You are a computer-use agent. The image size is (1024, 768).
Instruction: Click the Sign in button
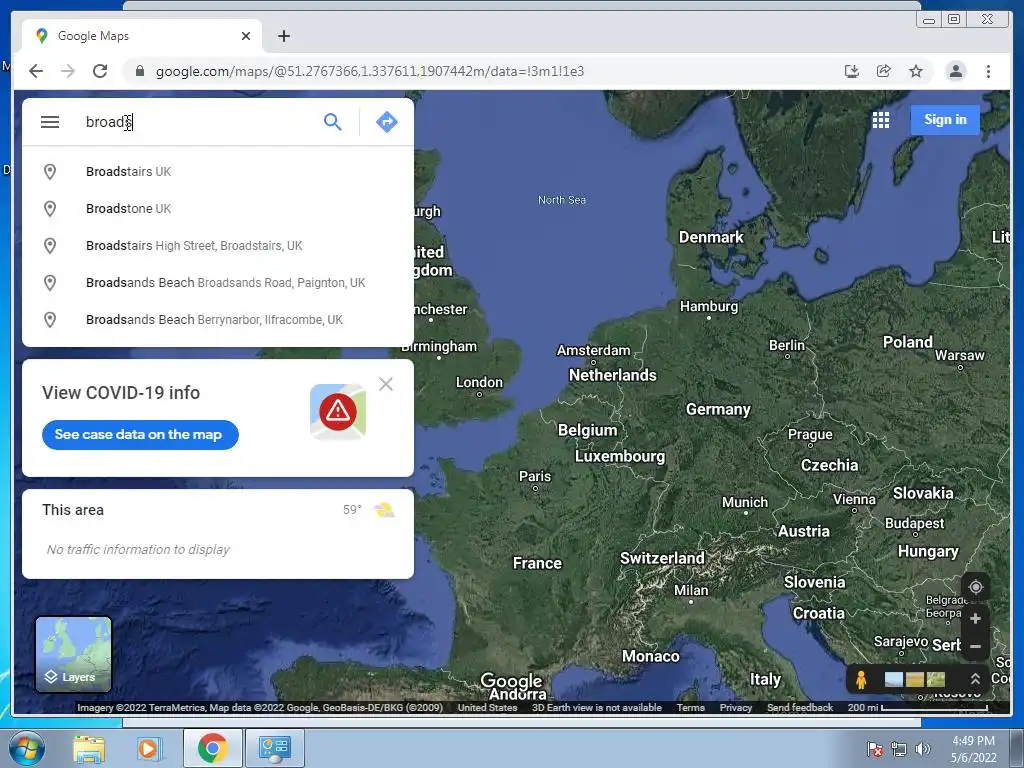(945, 120)
